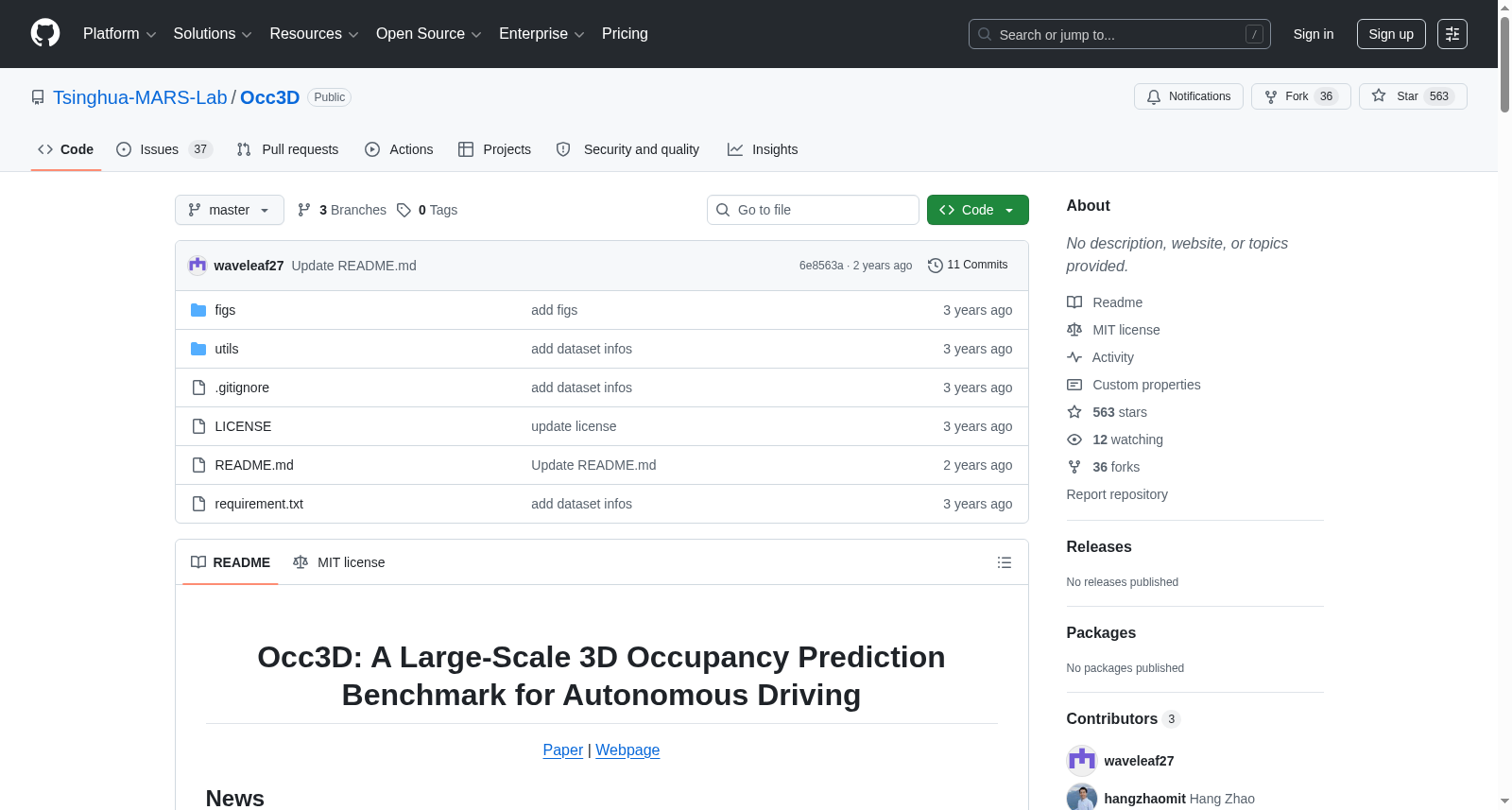Expand the Platform menu
Image resolution: width=1512 pixels, height=810 pixels.
coord(119,34)
